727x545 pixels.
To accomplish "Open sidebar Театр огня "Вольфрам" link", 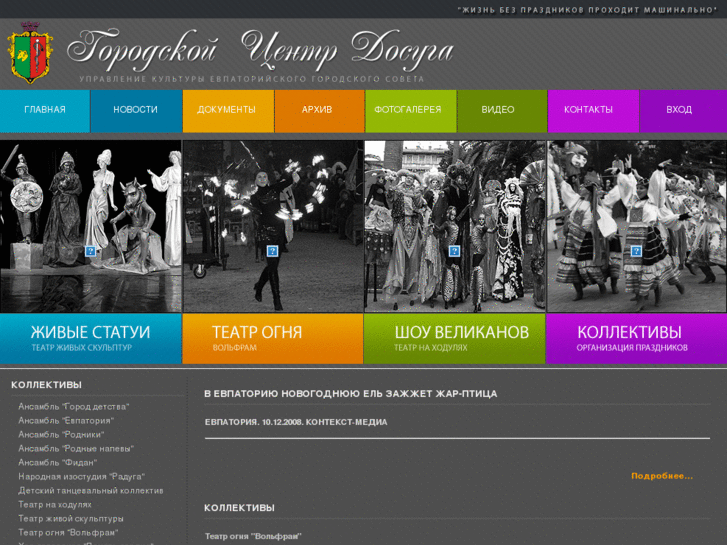I will [68, 532].
